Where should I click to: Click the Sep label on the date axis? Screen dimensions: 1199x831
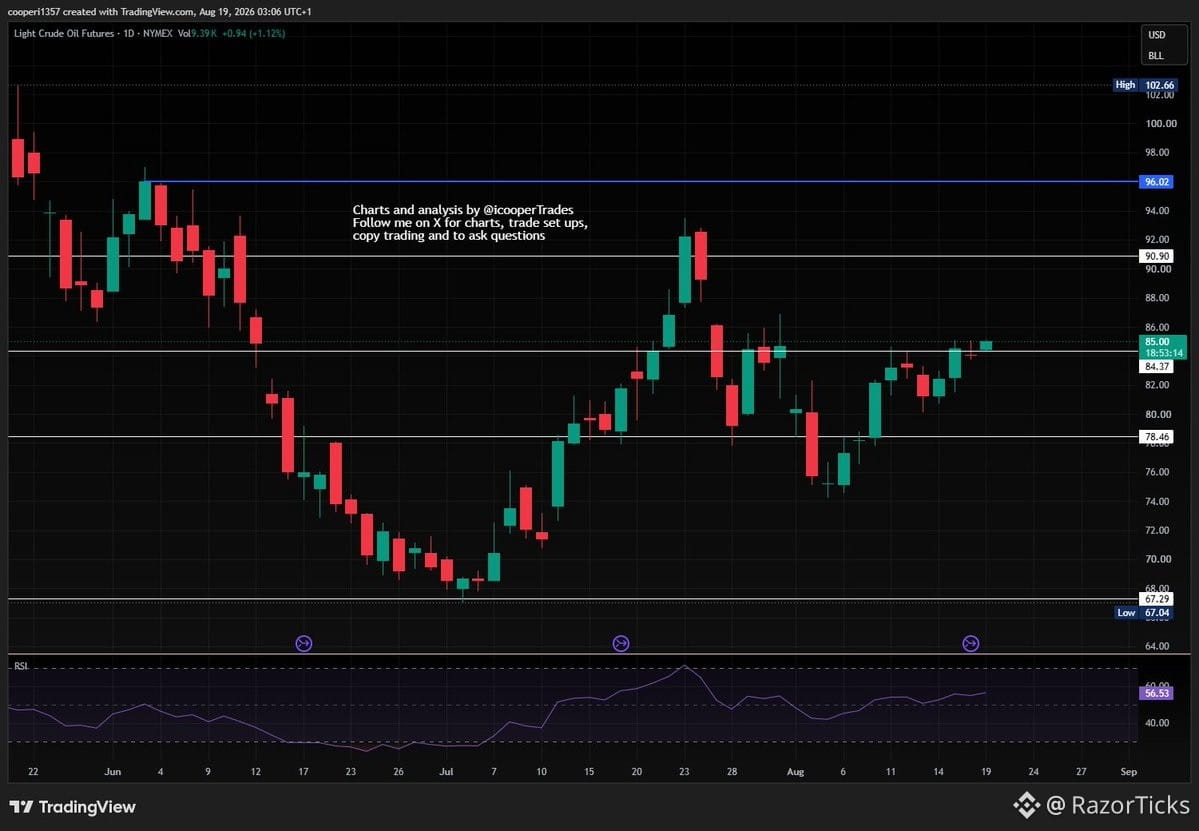point(1129,771)
